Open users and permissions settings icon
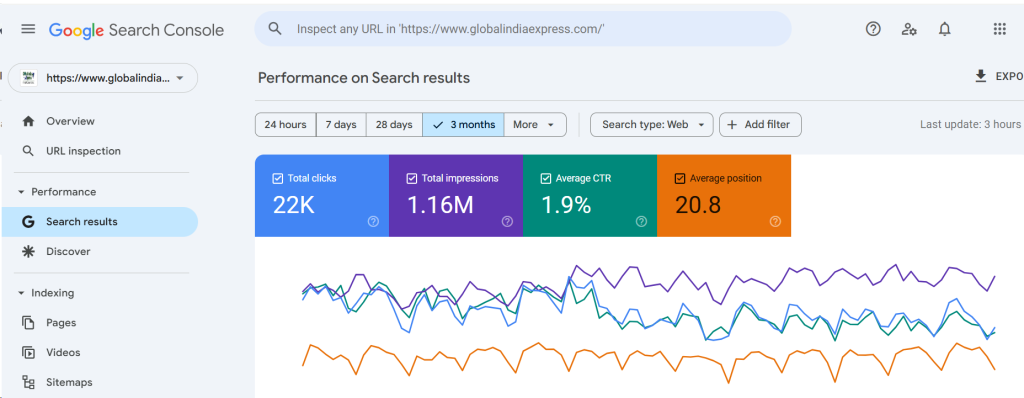Viewport: 1024px width, 398px height. pyautogui.click(x=909, y=29)
